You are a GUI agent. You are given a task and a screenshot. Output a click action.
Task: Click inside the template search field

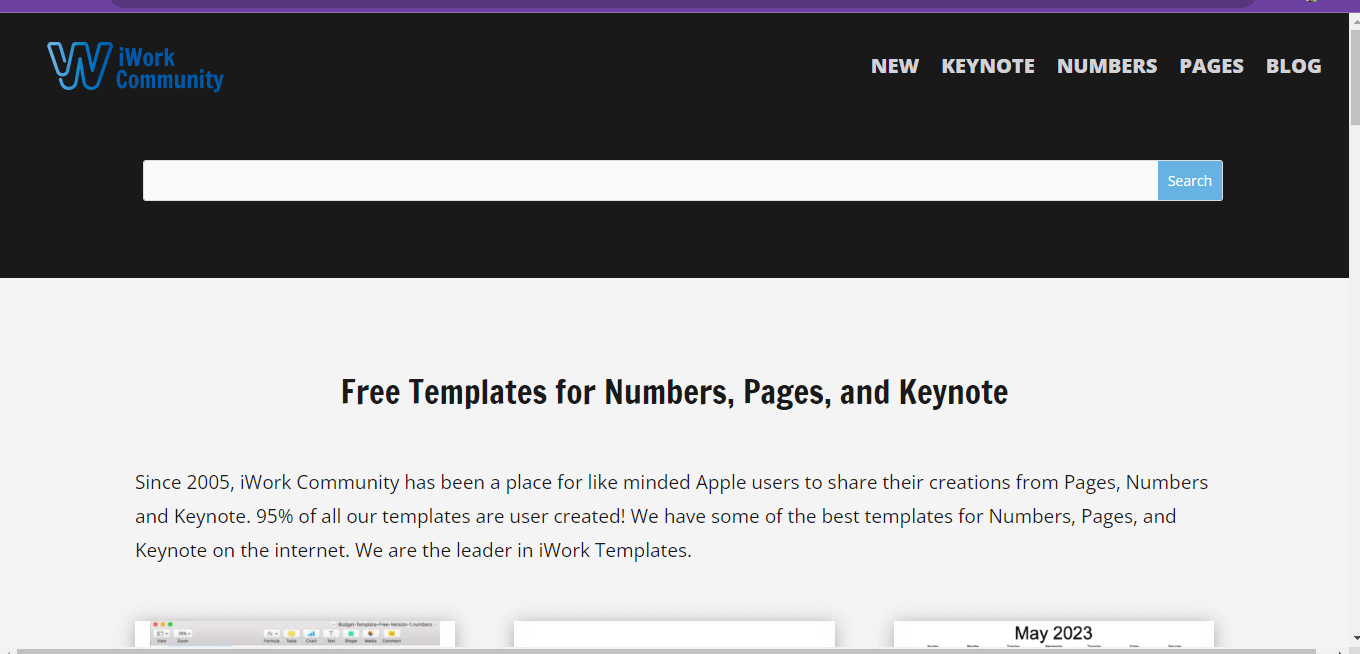tap(650, 181)
